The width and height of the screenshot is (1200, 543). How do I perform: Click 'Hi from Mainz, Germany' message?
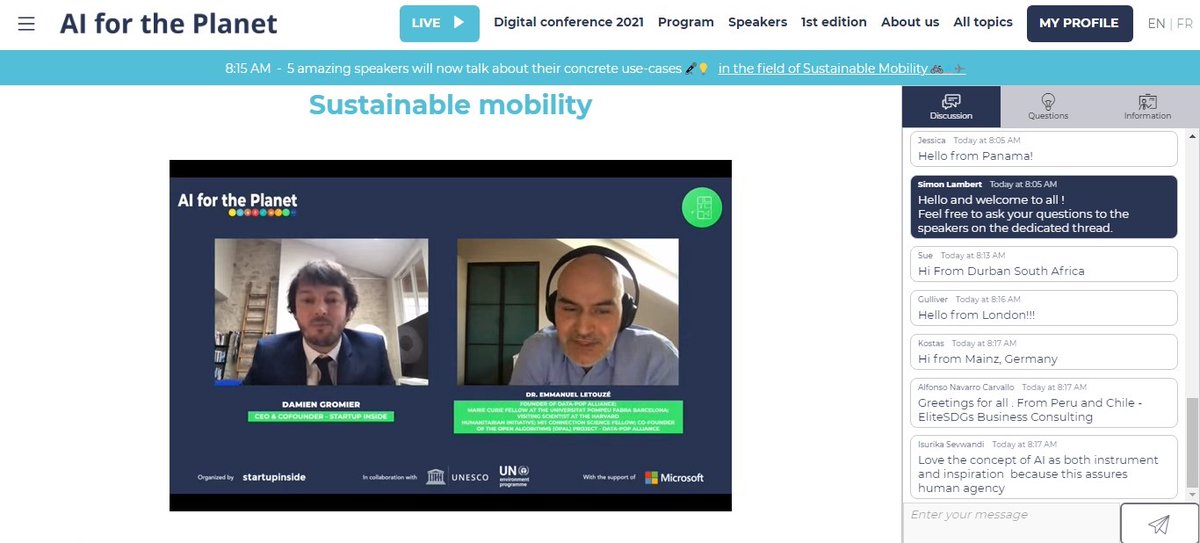pos(1044,352)
